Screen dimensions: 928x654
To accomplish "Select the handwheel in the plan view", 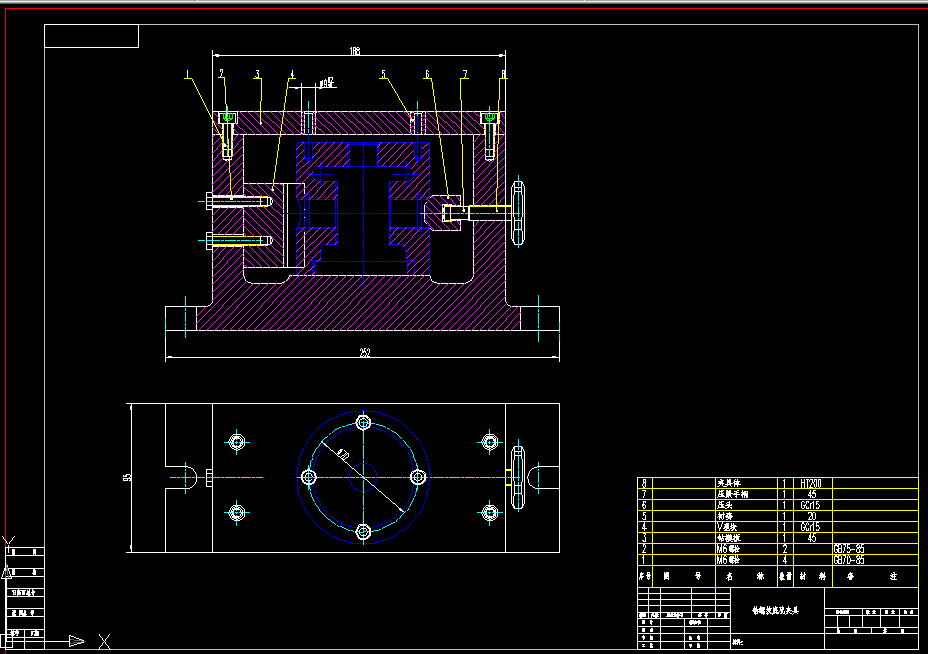I will tap(518, 478).
